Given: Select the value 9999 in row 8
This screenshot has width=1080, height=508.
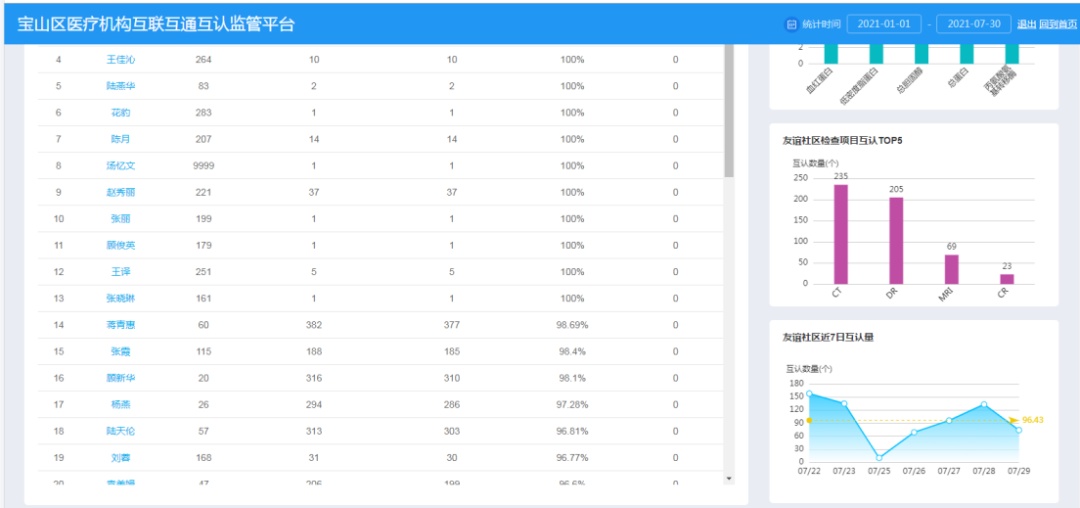Looking at the screenshot, I should (203, 166).
